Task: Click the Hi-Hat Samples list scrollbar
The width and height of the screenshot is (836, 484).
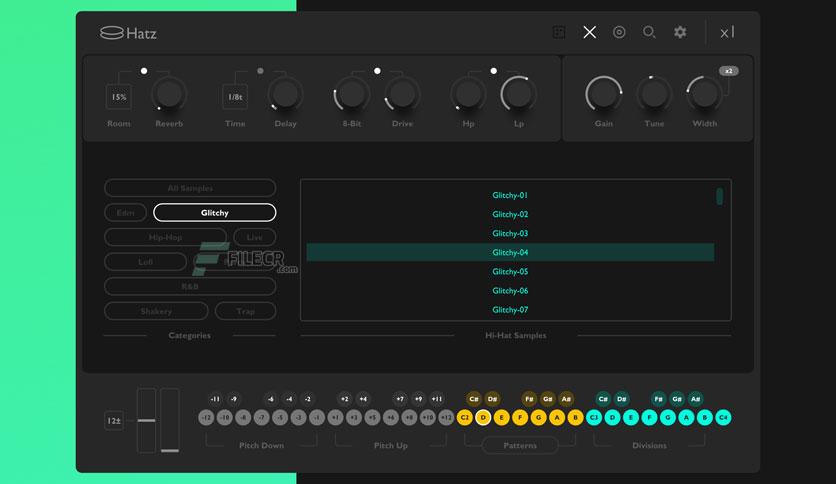Action: point(719,196)
